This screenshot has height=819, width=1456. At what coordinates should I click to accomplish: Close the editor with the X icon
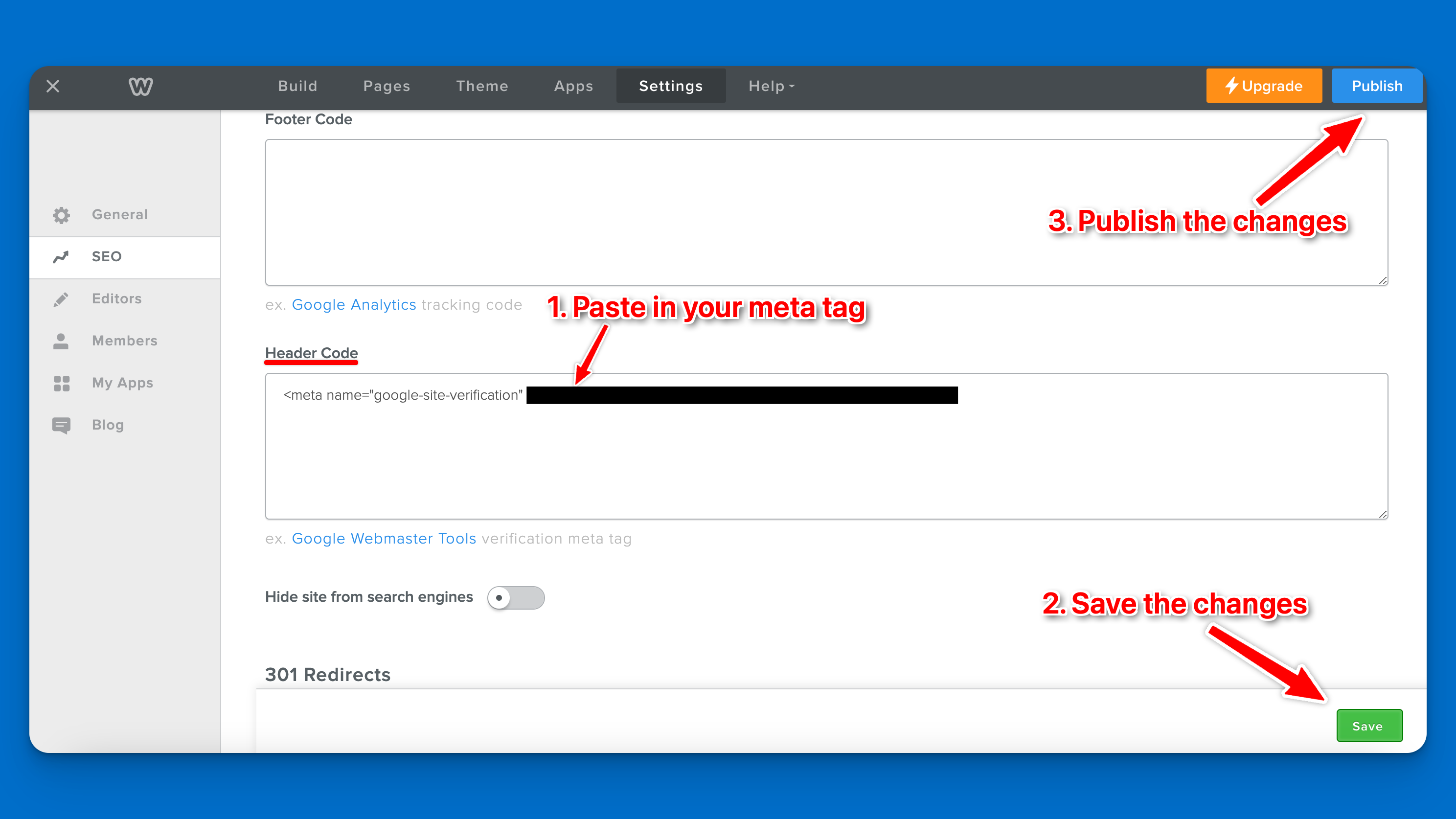pos(52,86)
